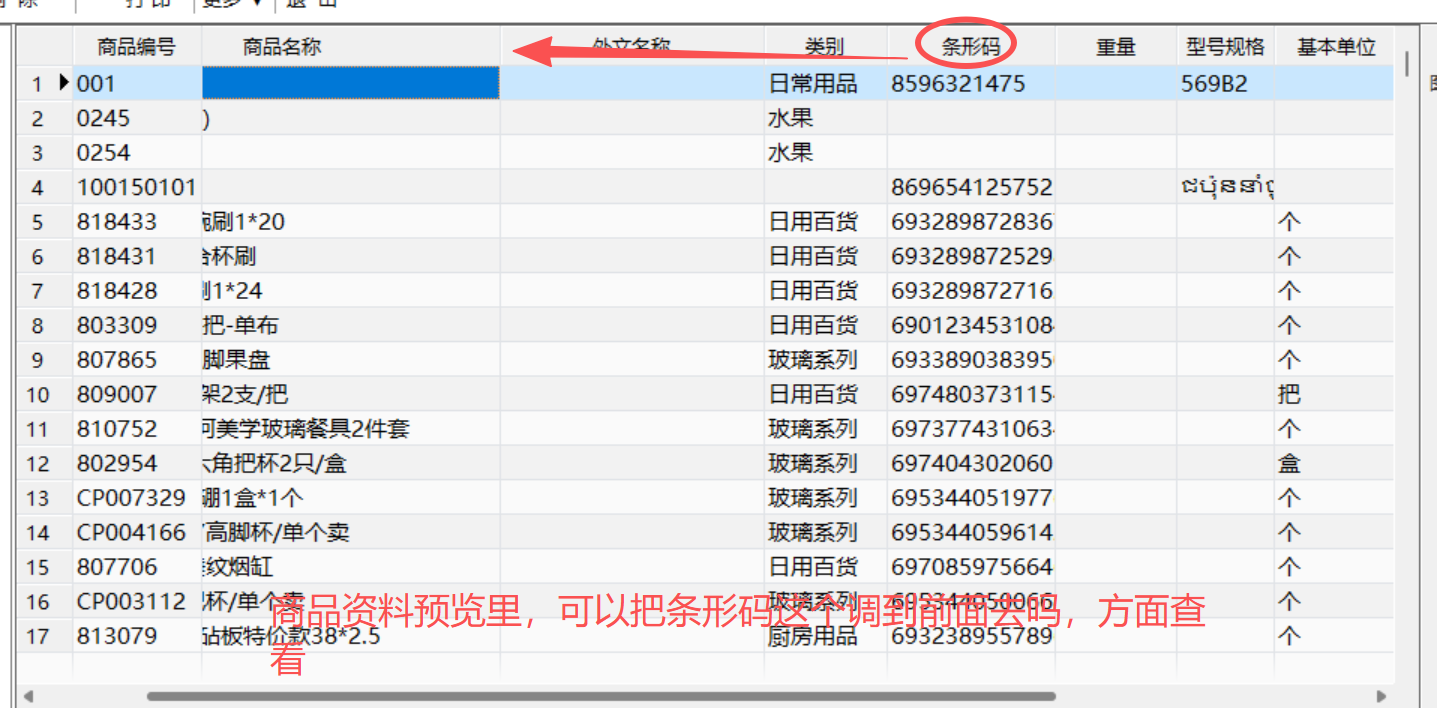Click the highlighted product name cell of 001
The width and height of the screenshot is (1437, 708).
351,83
